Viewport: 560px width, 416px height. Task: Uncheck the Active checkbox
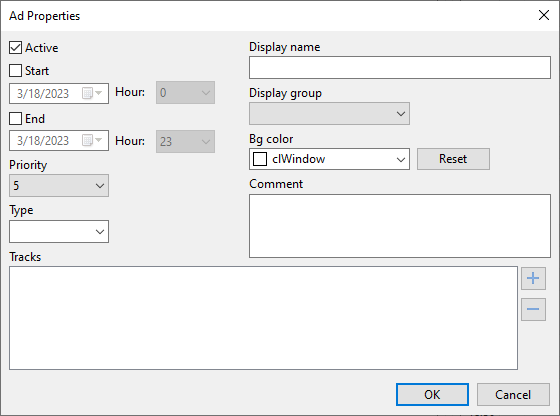[15, 47]
